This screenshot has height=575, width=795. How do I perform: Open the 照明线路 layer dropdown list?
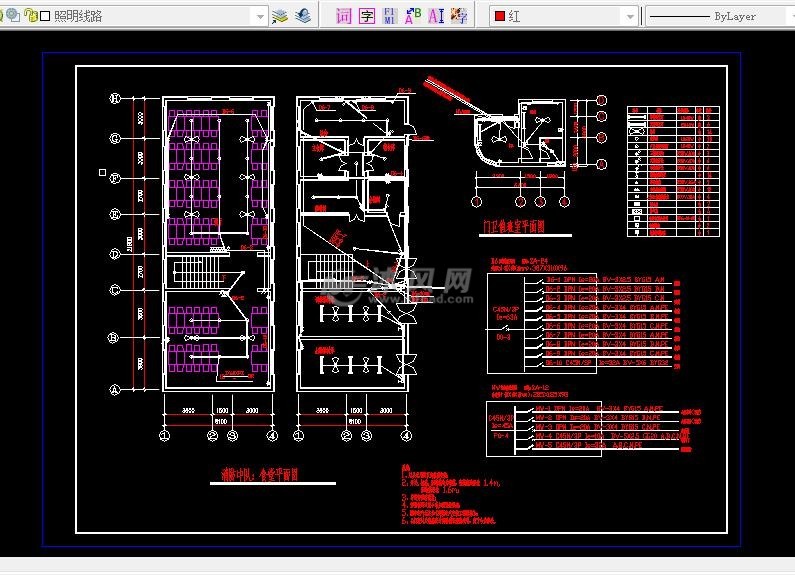pyautogui.click(x=260, y=17)
